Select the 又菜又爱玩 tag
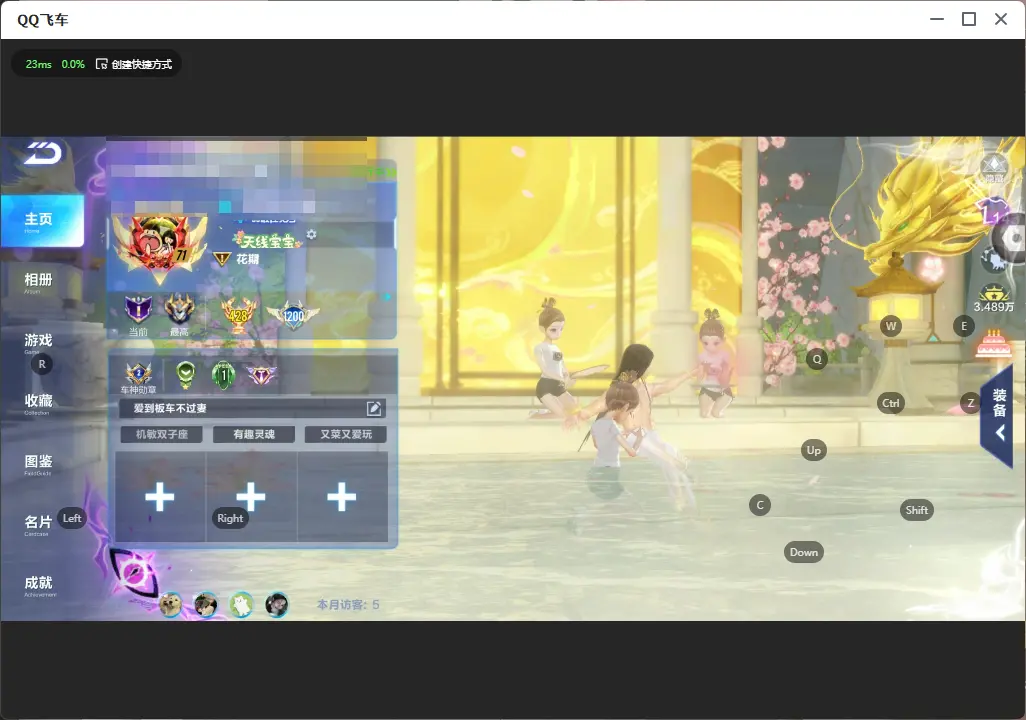1026x720 pixels. [345, 435]
